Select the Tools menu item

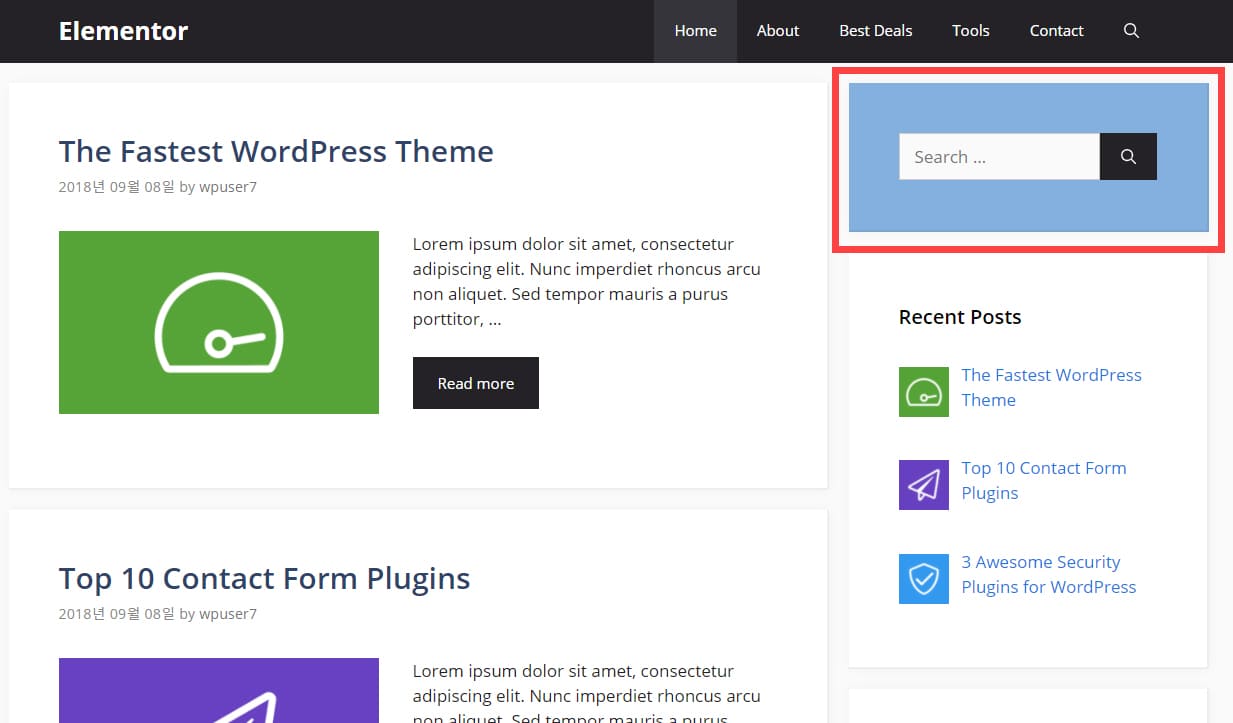pyautogui.click(x=971, y=31)
